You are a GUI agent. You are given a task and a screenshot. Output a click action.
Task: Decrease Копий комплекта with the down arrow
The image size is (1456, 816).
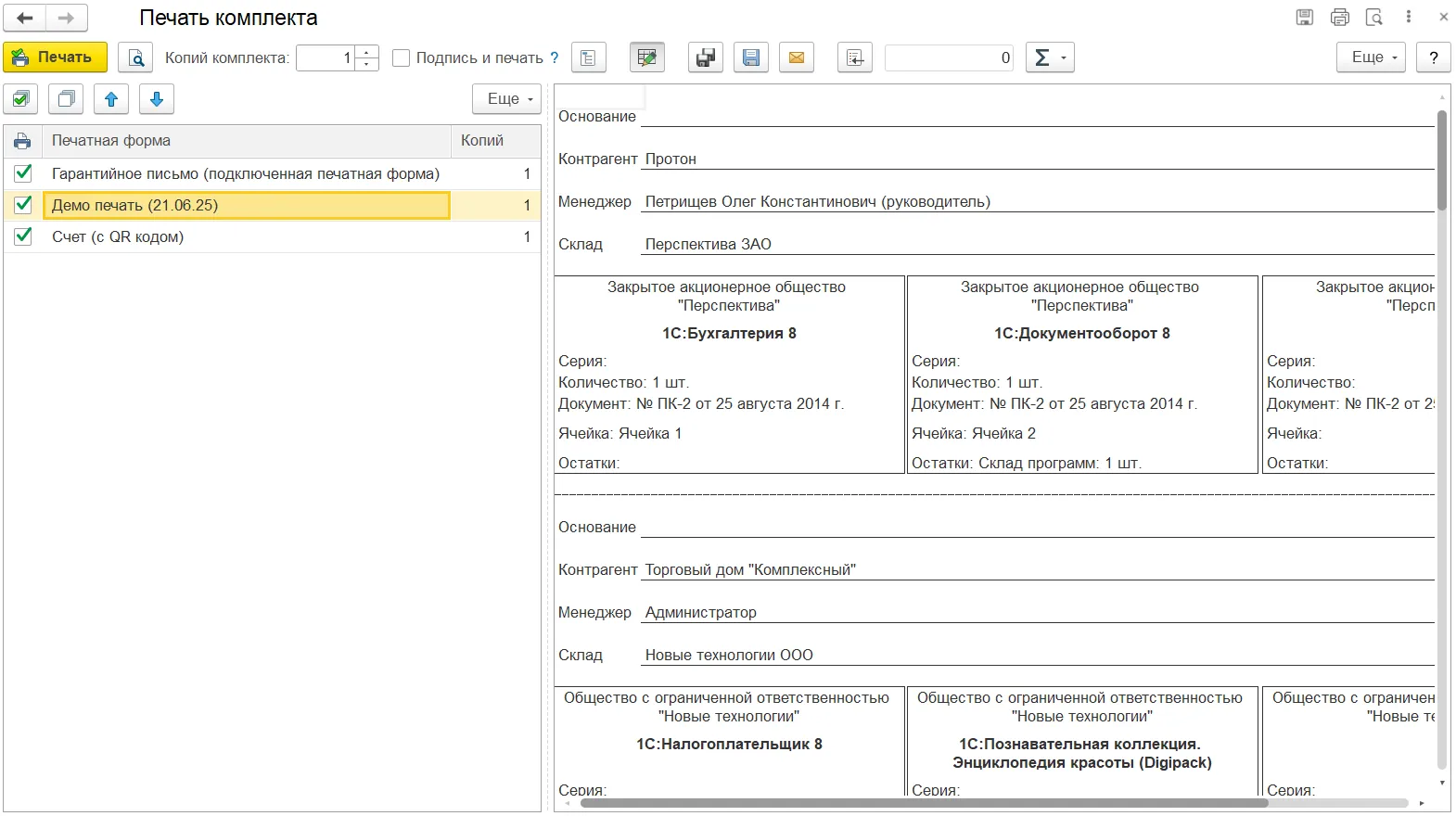[x=367, y=64]
